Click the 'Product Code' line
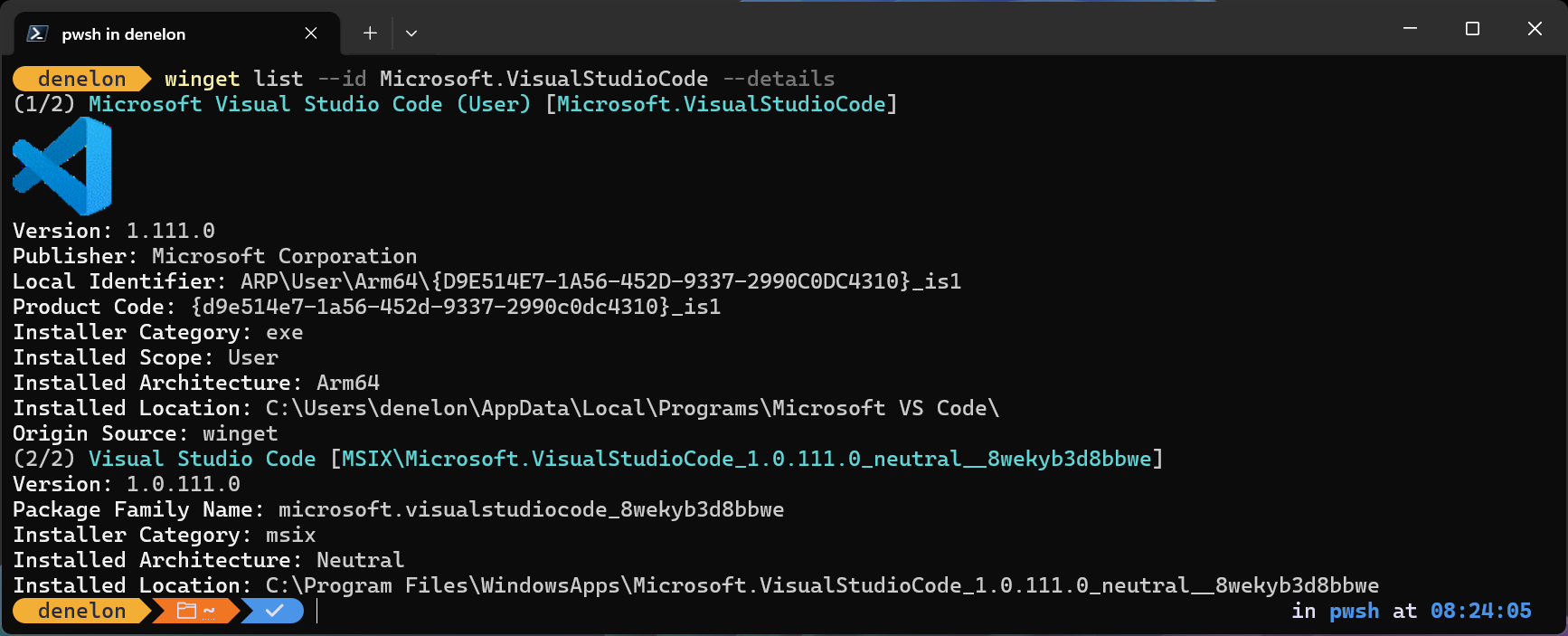The width and height of the screenshot is (1568, 636). 366,307
